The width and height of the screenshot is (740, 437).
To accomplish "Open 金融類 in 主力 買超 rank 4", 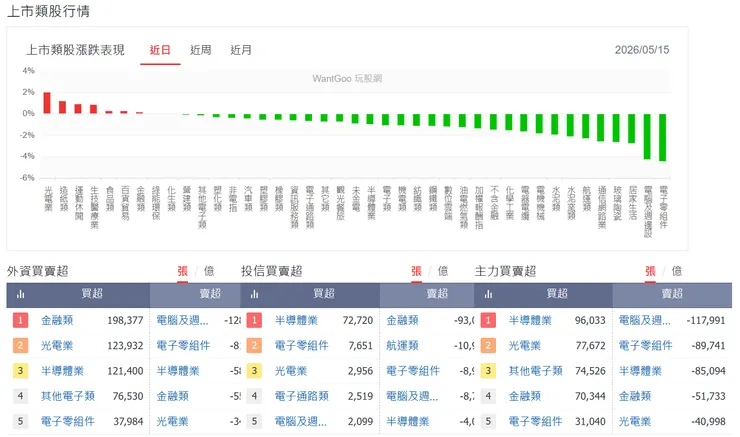I will coord(525,396).
